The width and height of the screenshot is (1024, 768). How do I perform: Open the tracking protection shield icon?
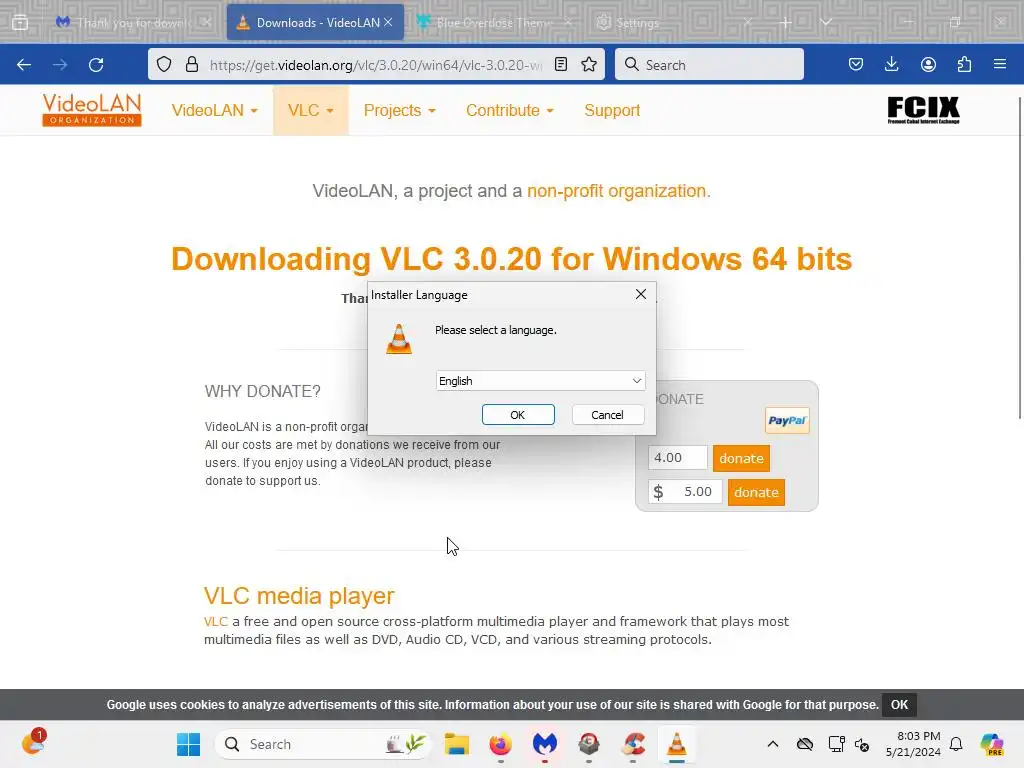tap(164, 65)
